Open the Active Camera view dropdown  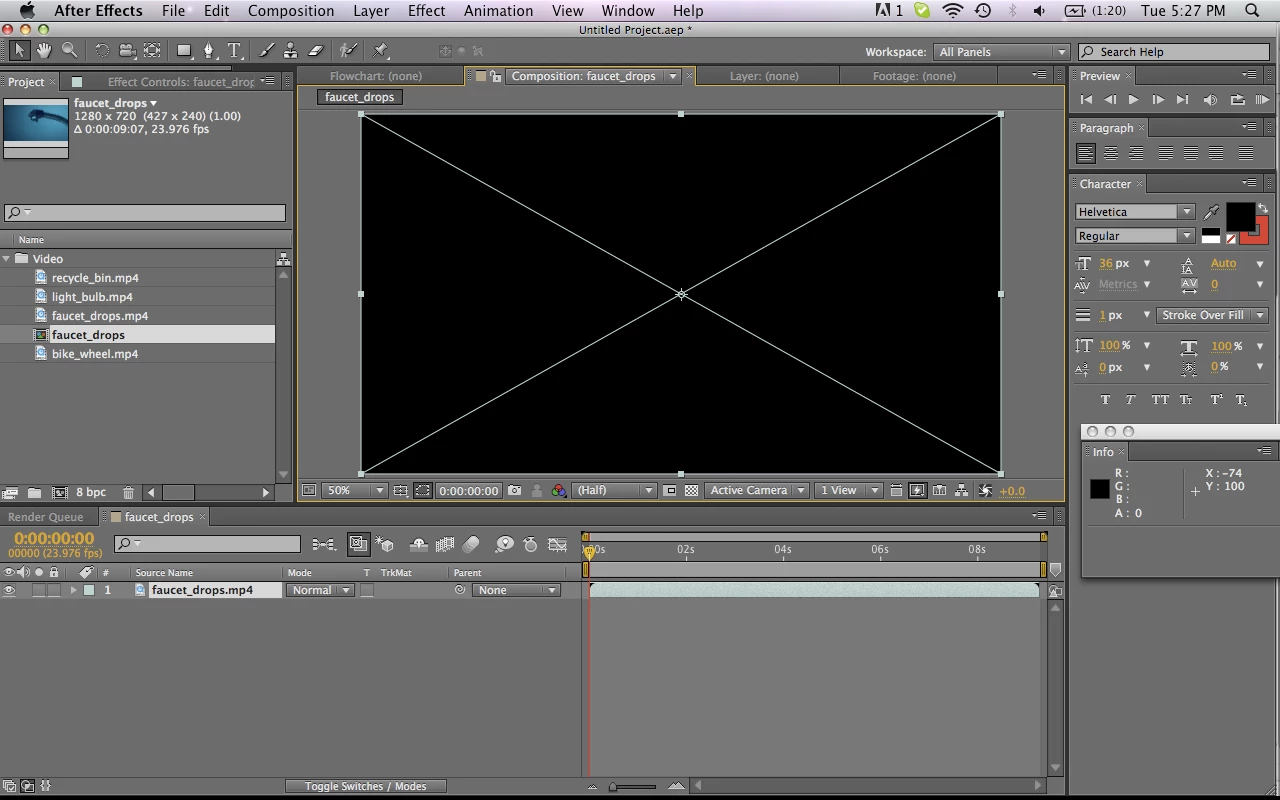pyautogui.click(x=756, y=491)
